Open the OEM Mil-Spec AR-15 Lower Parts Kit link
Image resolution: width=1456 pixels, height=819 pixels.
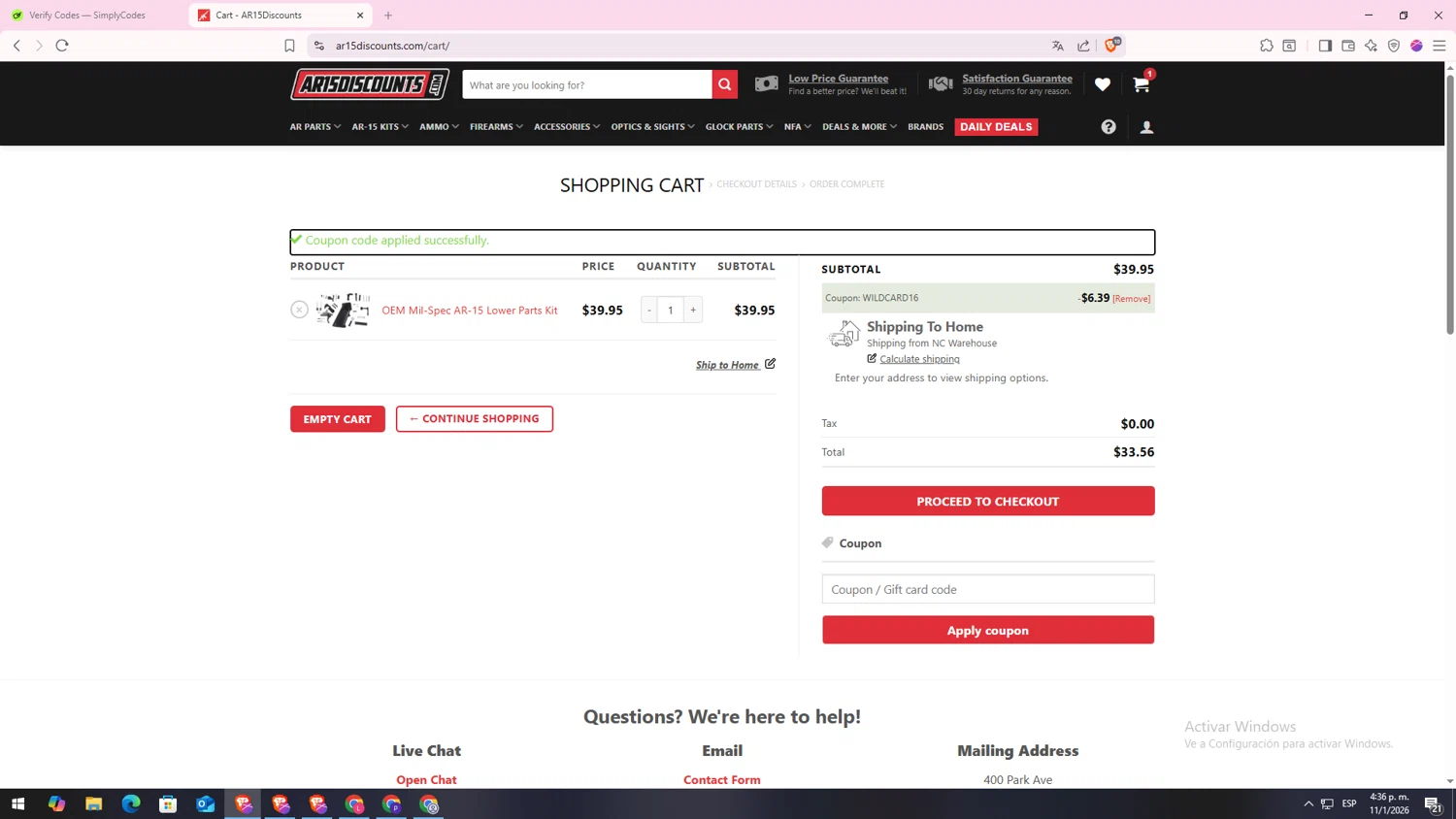(x=470, y=311)
